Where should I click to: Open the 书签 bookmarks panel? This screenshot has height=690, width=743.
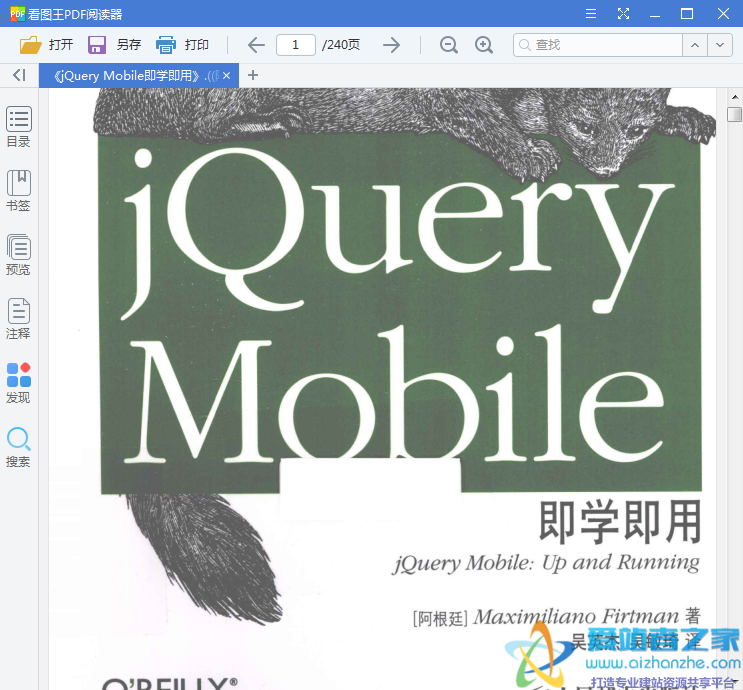[x=18, y=191]
